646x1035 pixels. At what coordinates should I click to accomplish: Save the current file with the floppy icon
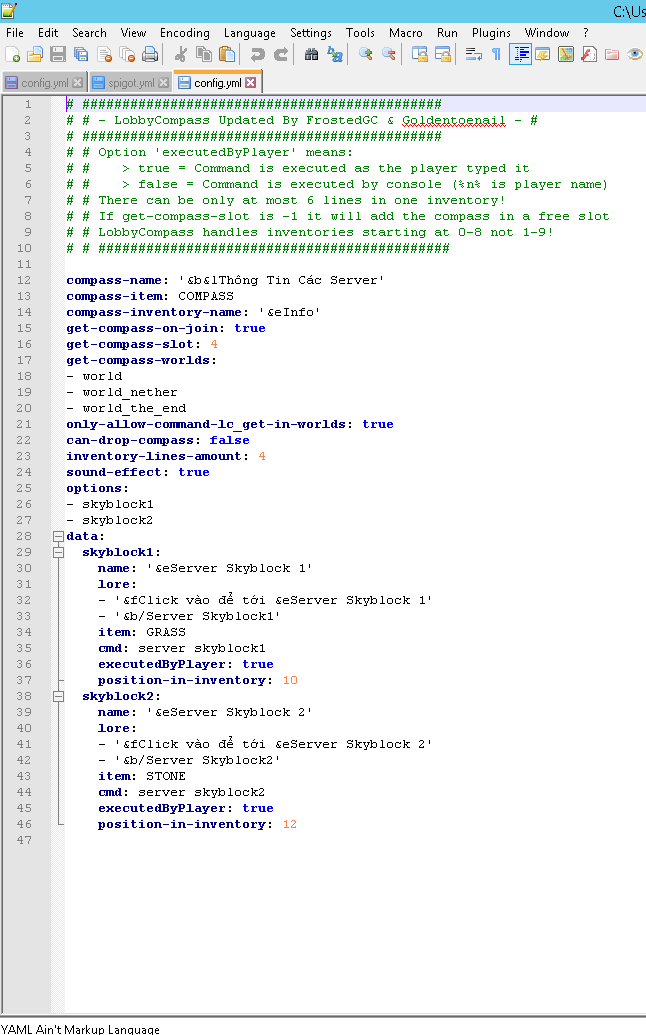point(58,55)
